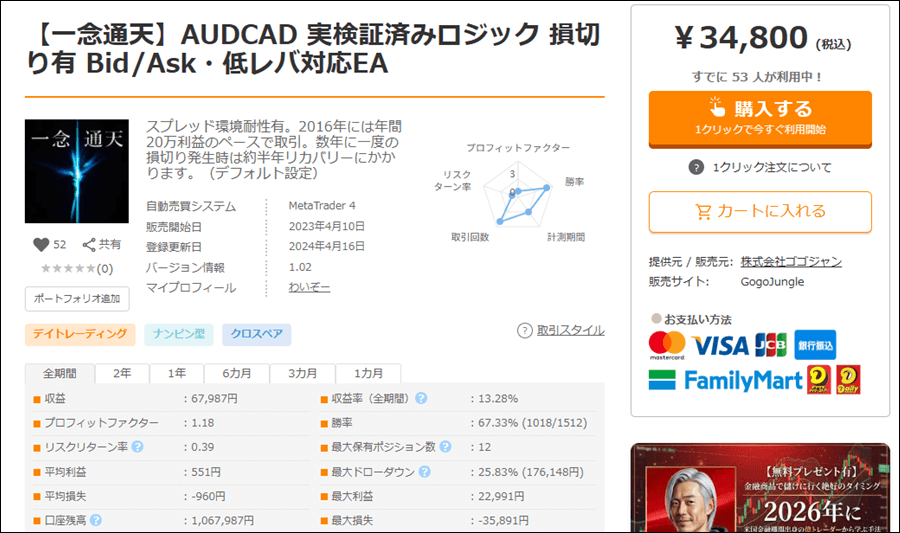900x533 pixels.
Task: Click help icon beside 口座残高
Action: click(x=96, y=520)
